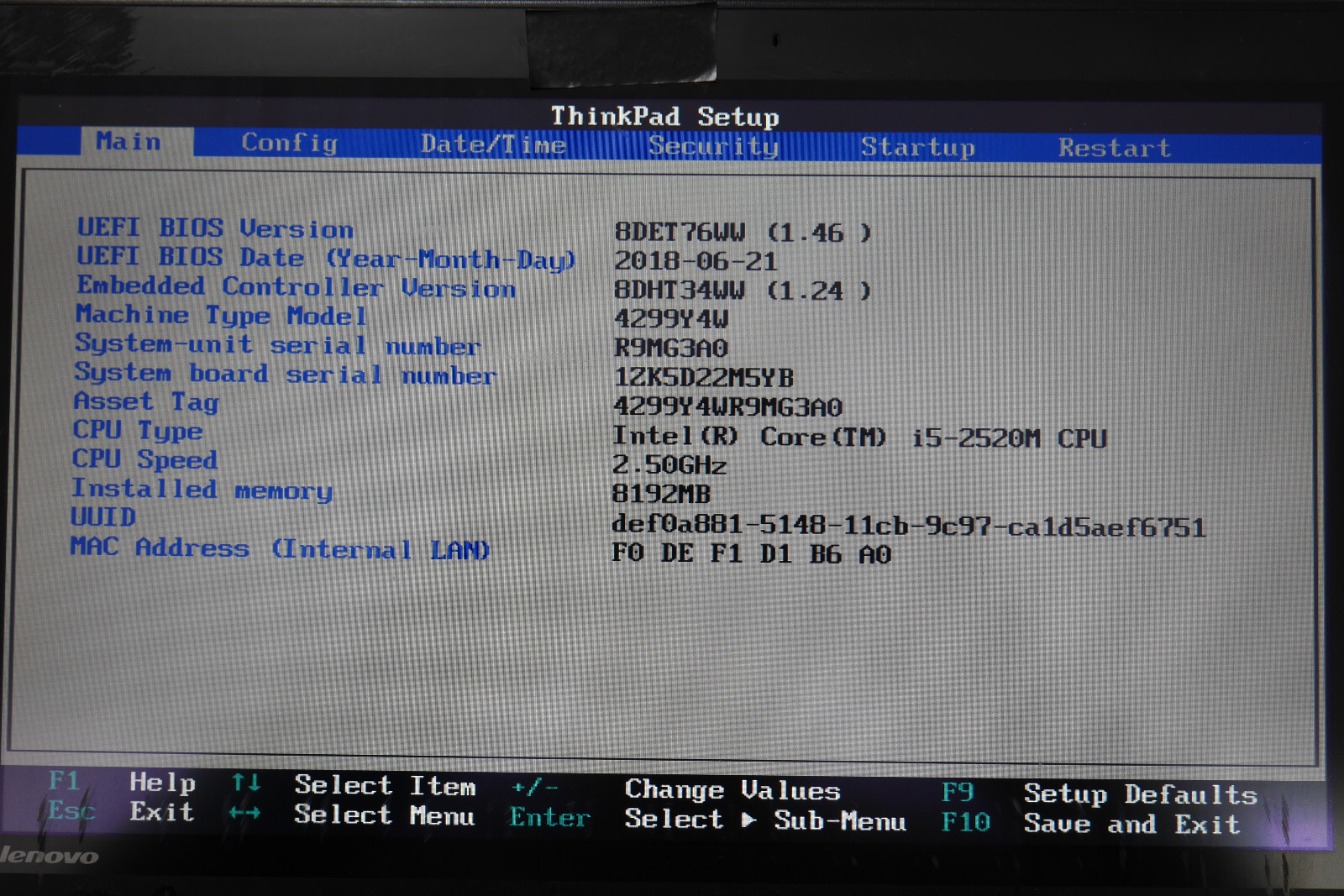Open the Security tab
This screenshot has height=896, width=1344.
click(x=713, y=146)
